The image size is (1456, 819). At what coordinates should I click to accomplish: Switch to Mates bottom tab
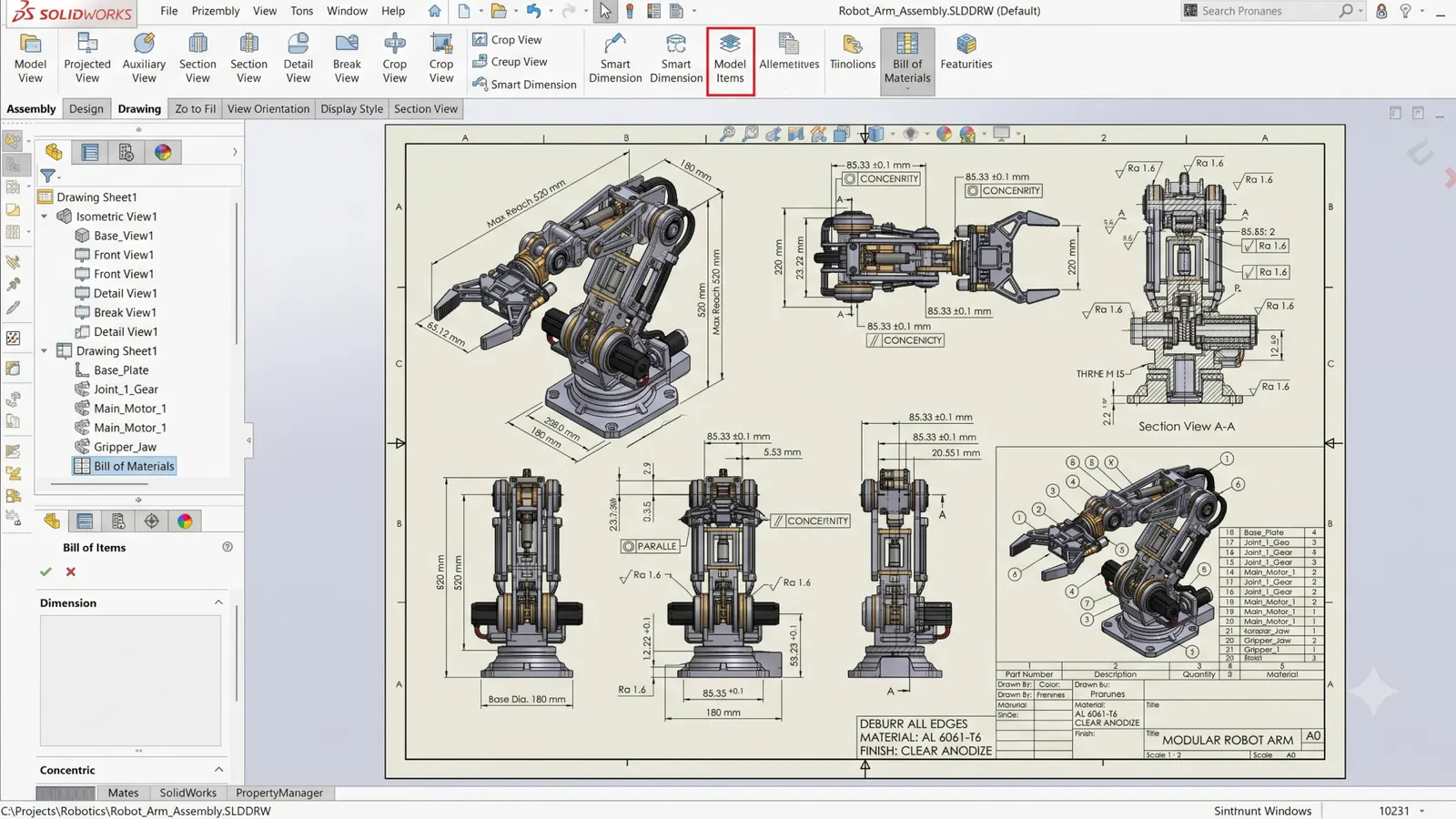tap(123, 793)
